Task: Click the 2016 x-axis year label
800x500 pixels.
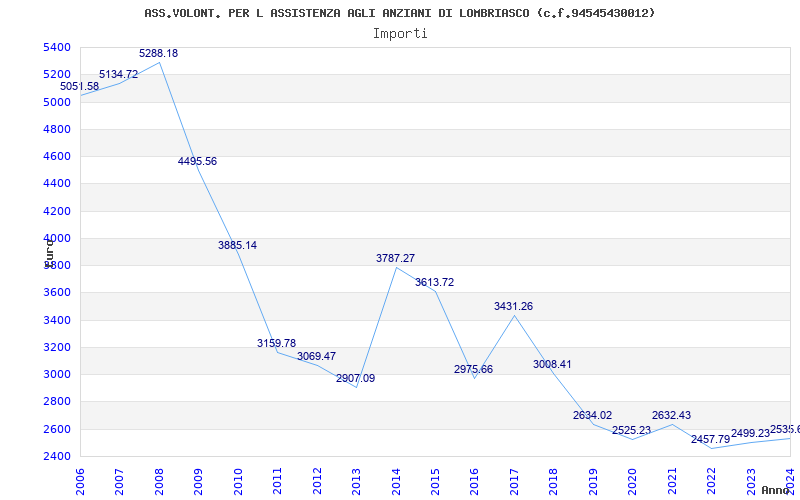Action: point(474,482)
